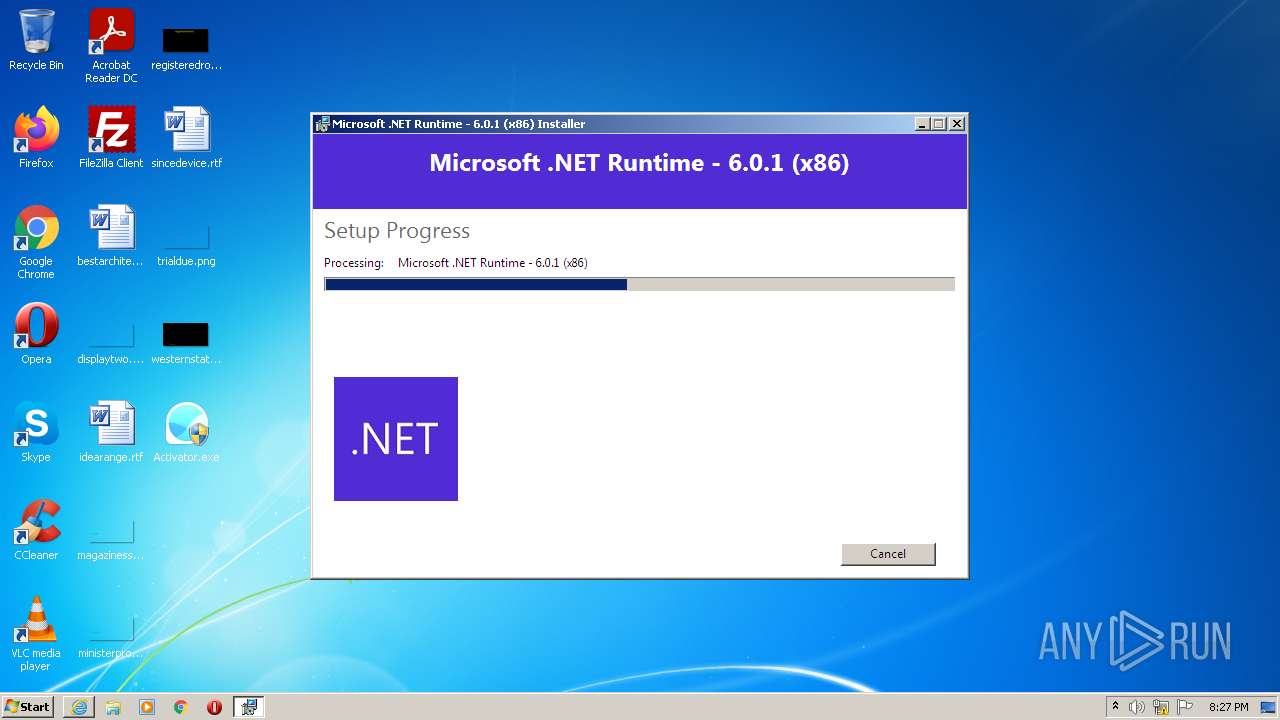
Task: Select the installer taskbar button
Action: [x=249, y=707]
